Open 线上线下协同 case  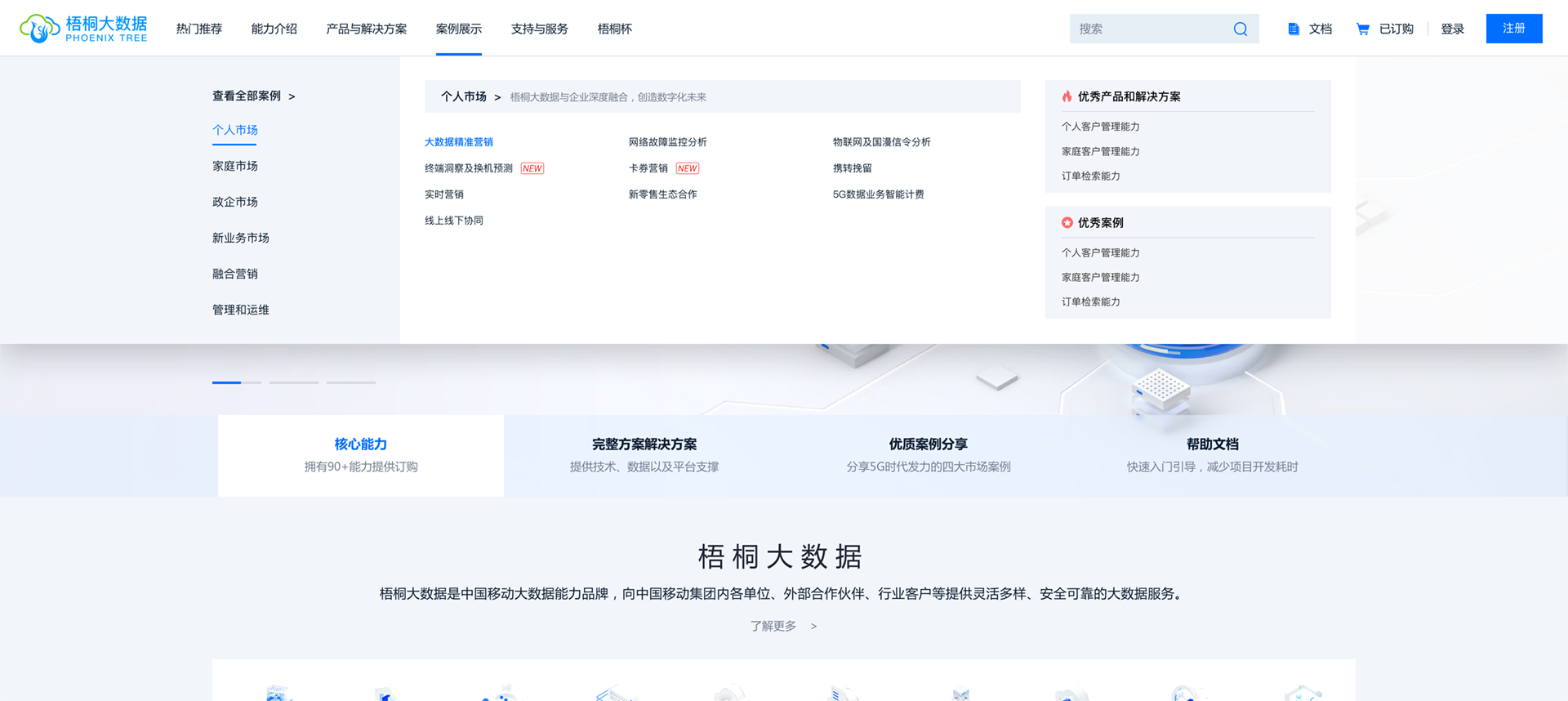tap(454, 221)
